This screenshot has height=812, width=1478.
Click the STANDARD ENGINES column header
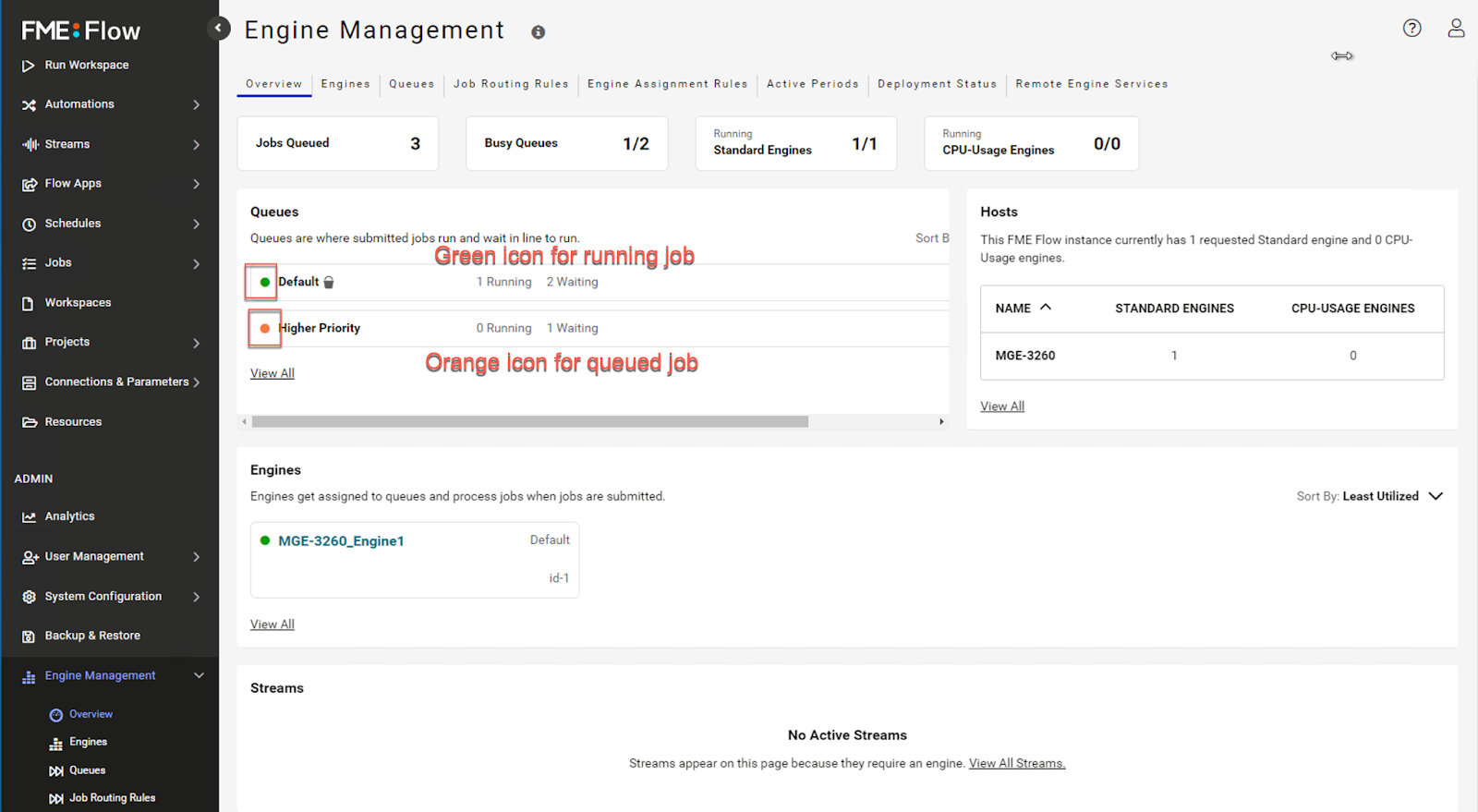pyautogui.click(x=1174, y=309)
